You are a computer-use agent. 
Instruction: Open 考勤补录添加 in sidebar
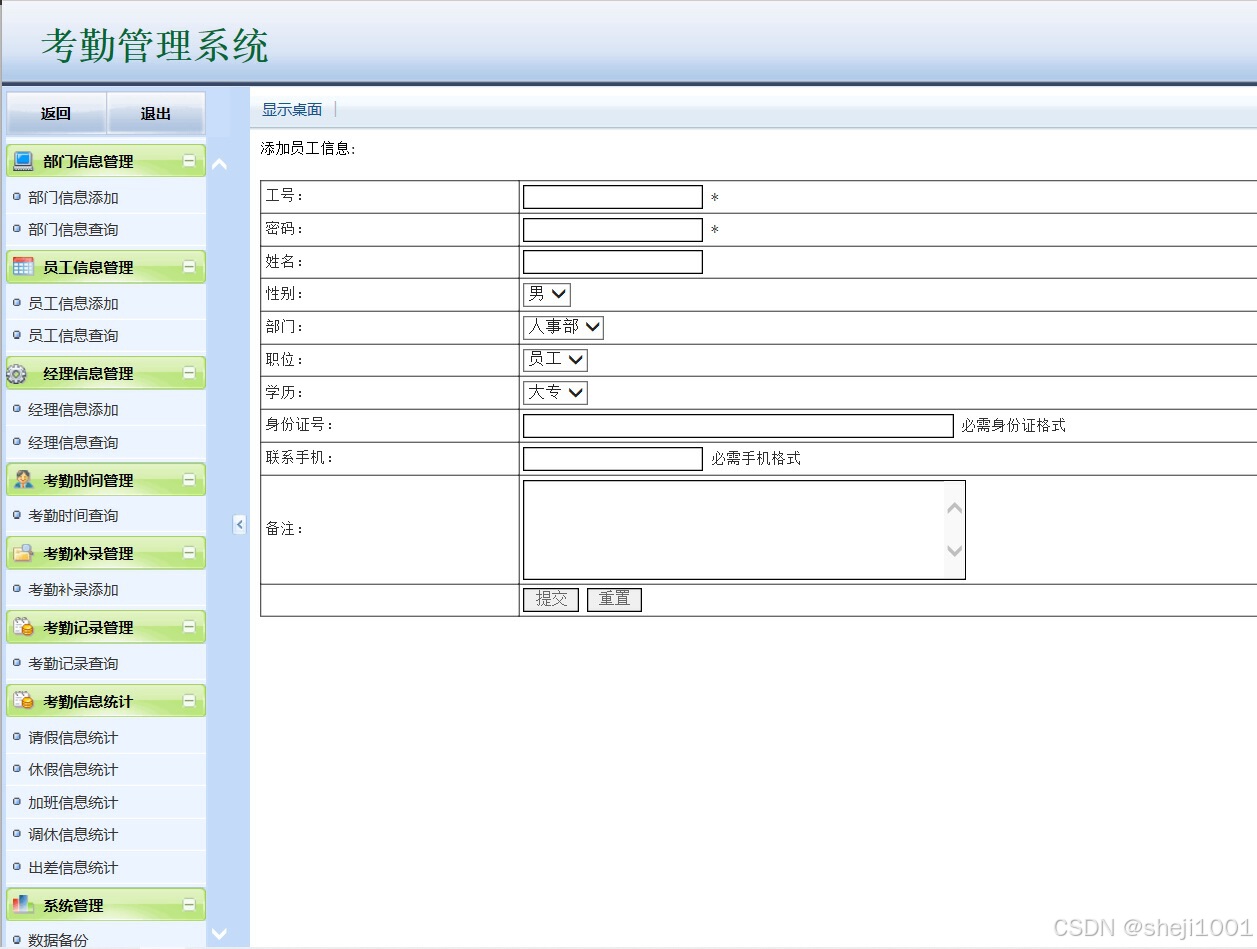click(73, 589)
